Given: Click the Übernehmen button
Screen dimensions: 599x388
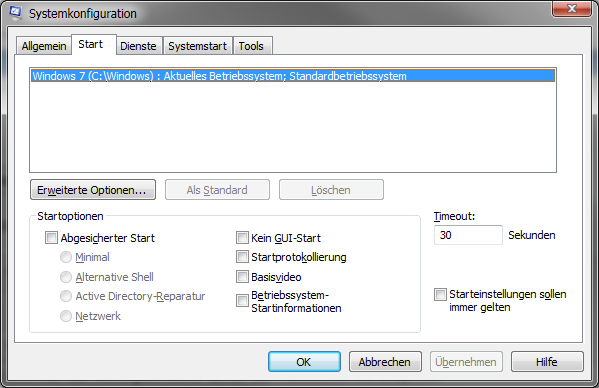Looking at the screenshot, I should [x=466, y=362].
